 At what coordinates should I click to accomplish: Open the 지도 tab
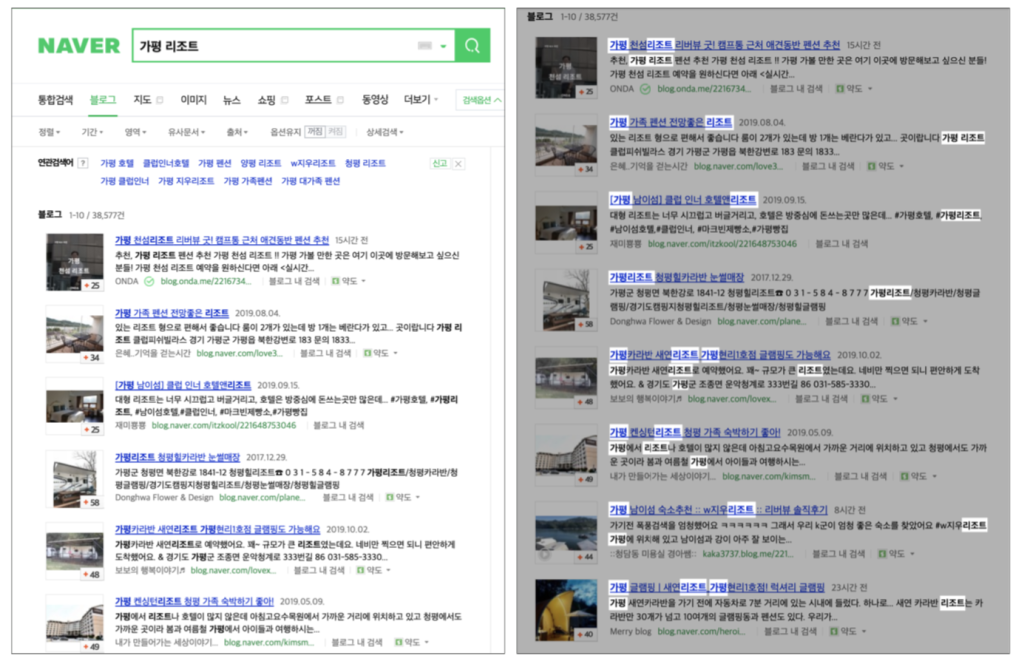pyautogui.click(x=142, y=100)
